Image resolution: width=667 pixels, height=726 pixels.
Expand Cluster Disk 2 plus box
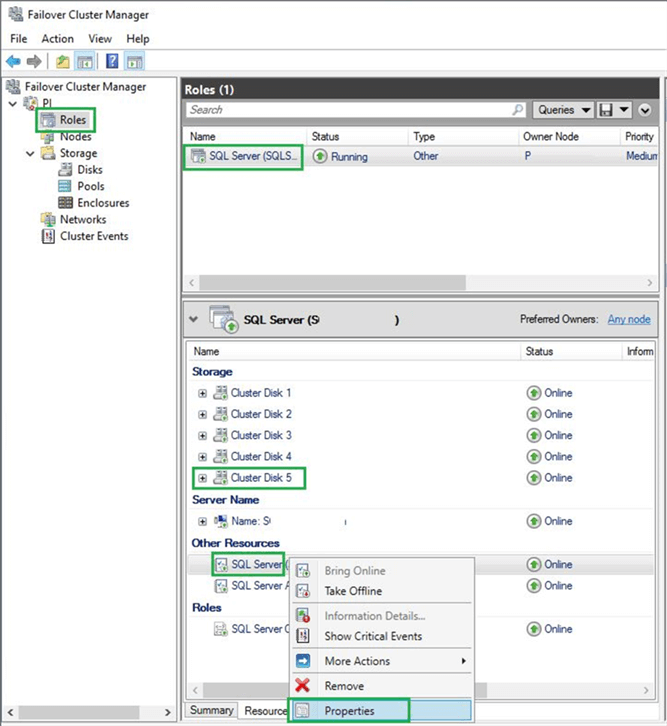(x=202, y=414)
